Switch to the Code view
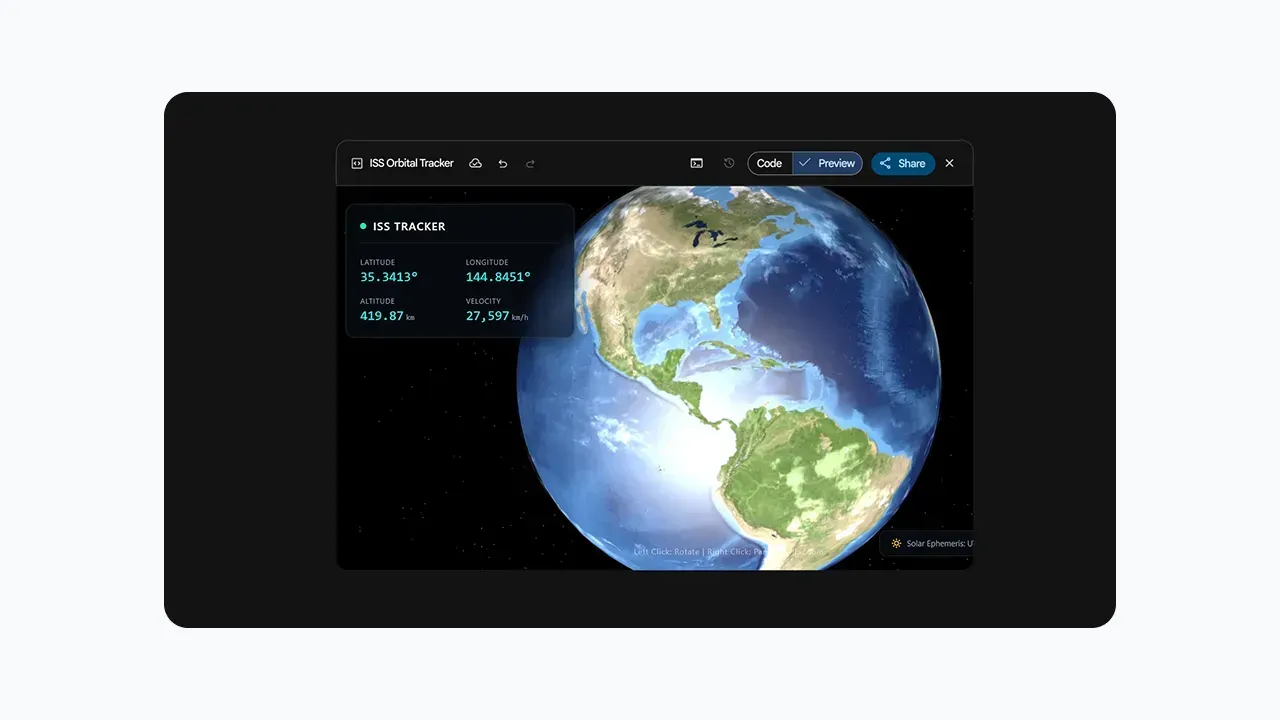Image resolution: width=1280 pixels, height=720 pixels. (770, 163)
